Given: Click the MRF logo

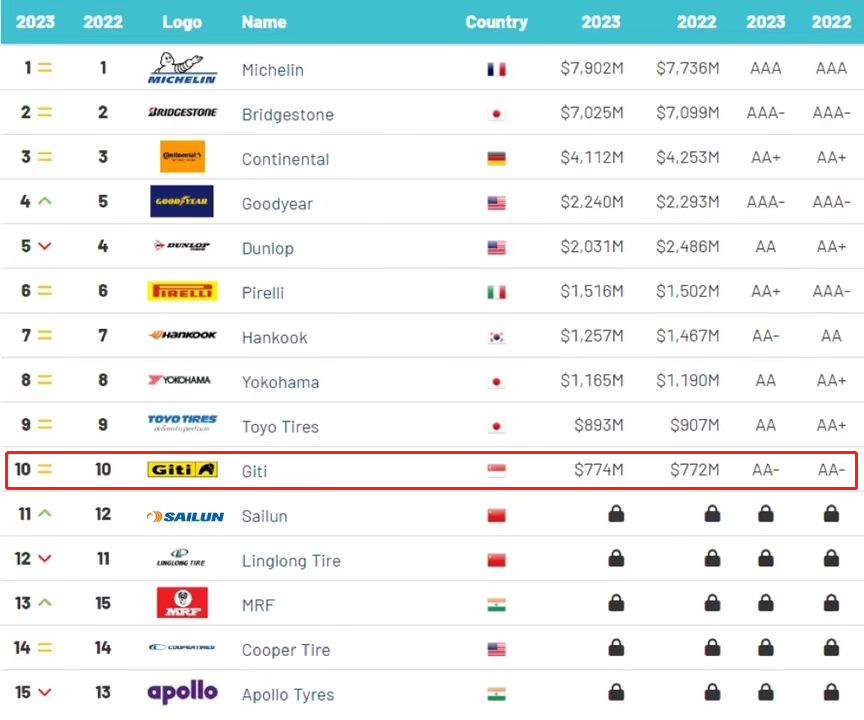Looking at the screenshot, I should click(x=182, y=603).
